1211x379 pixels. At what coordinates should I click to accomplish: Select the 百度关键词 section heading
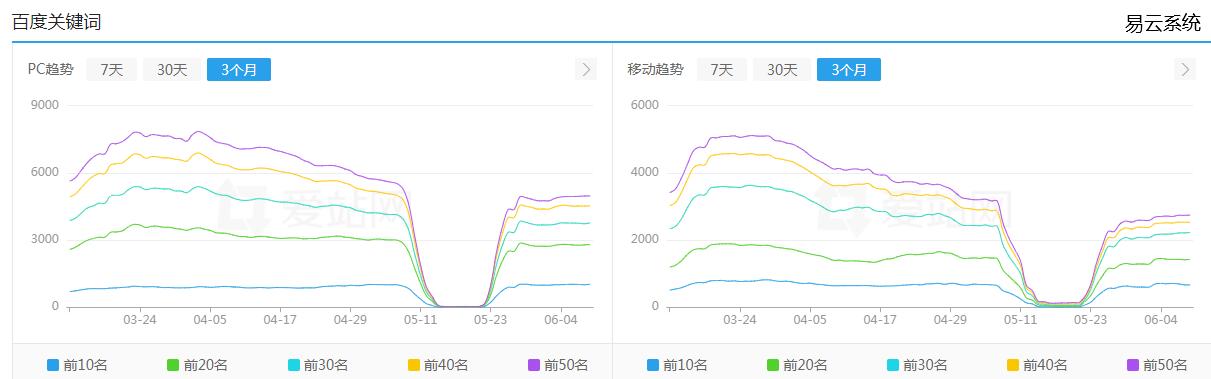pyautogui.click(x=56, y=22)
